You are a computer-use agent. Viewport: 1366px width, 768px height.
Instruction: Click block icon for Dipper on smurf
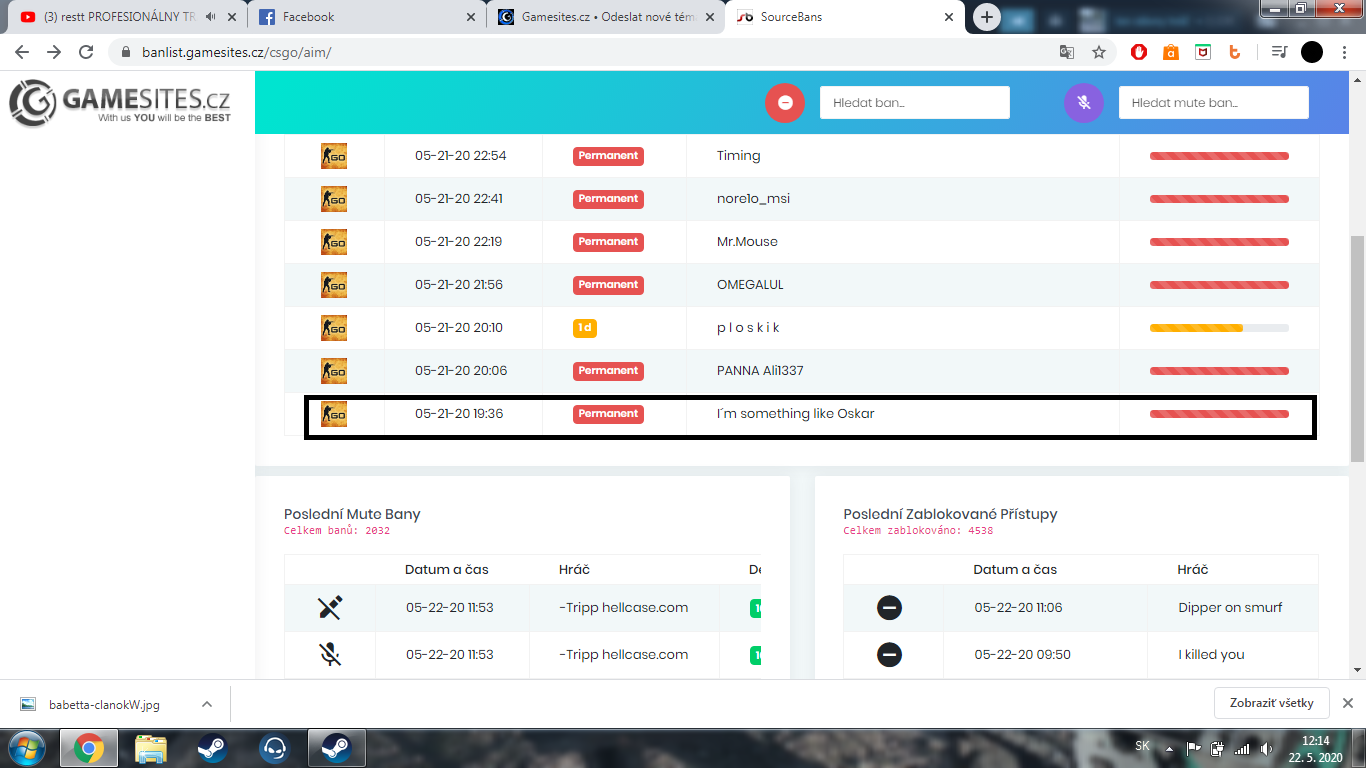pos(889,608)
